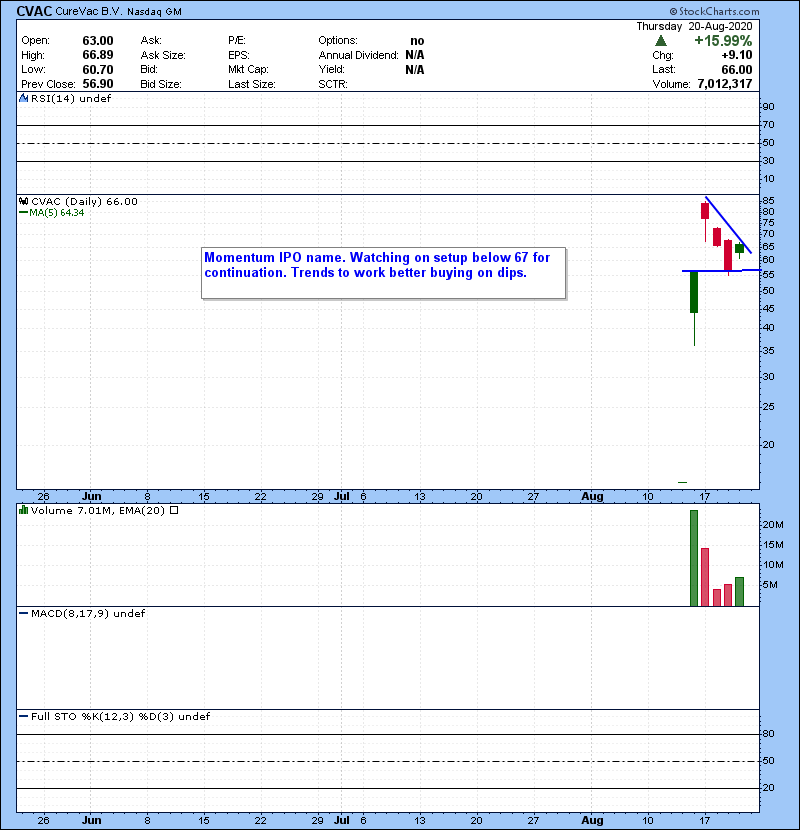Click the Open value 63.00
The image size is (800, 830).
tap(98, 41)
